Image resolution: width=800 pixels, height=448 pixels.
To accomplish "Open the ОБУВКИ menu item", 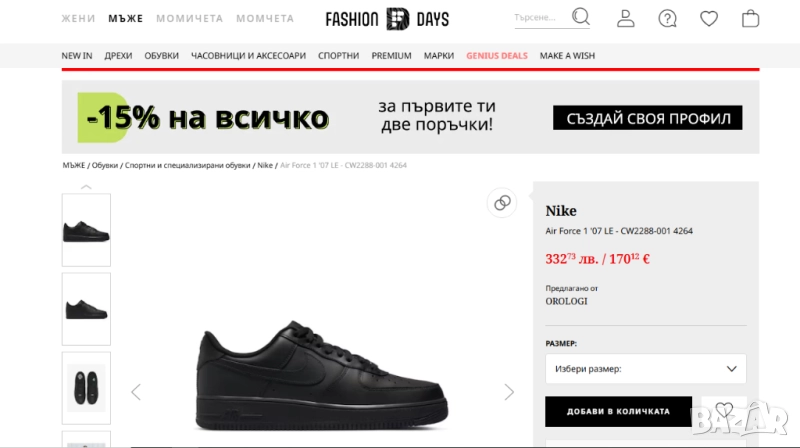I will coord(161,56).
